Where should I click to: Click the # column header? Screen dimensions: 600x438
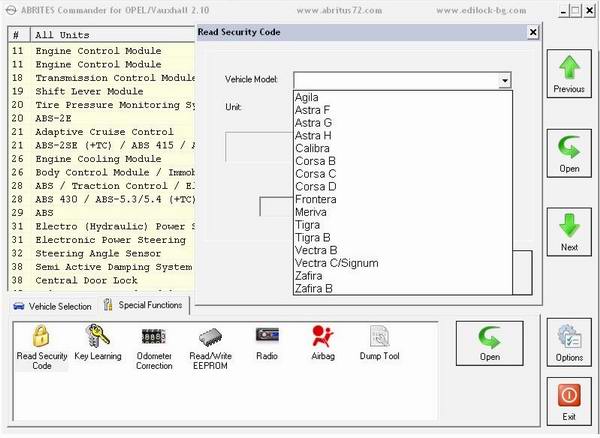click(x=19, y=35)
